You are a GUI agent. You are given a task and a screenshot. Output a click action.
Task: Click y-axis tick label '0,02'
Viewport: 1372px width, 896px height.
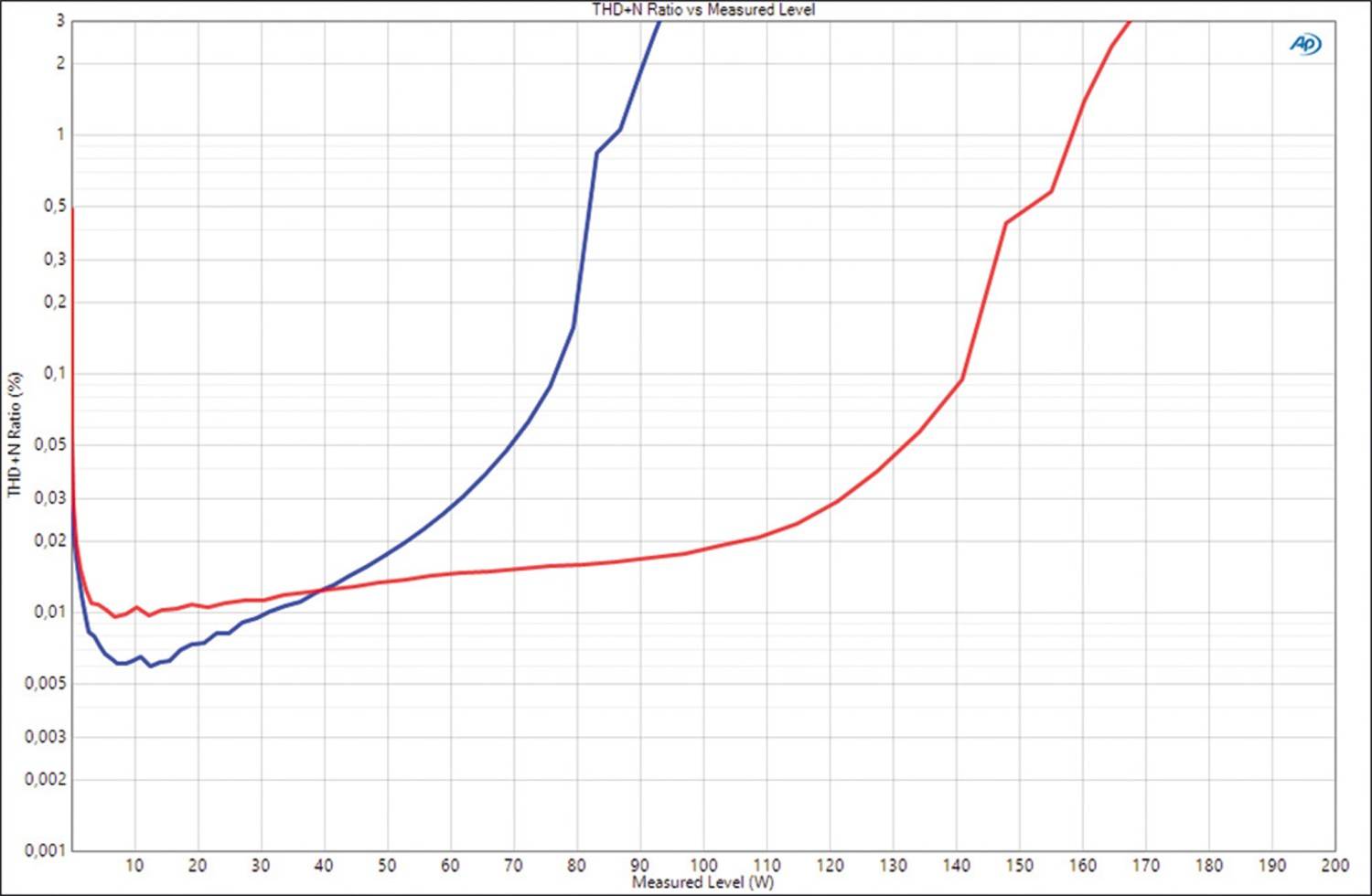click(x=49, y=540)
